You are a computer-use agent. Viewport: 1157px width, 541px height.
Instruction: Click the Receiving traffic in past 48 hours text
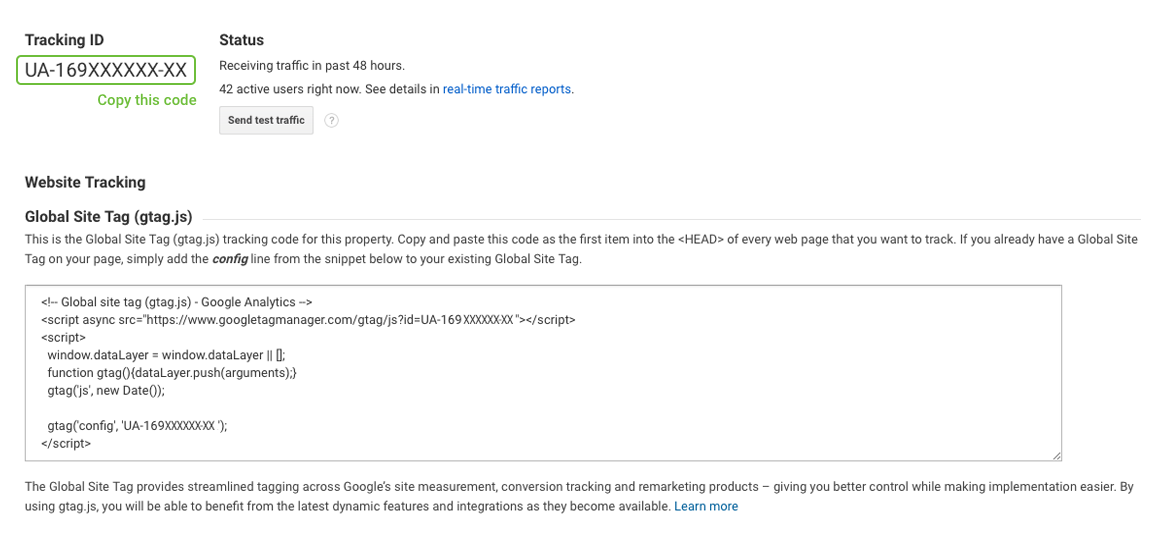312,66
